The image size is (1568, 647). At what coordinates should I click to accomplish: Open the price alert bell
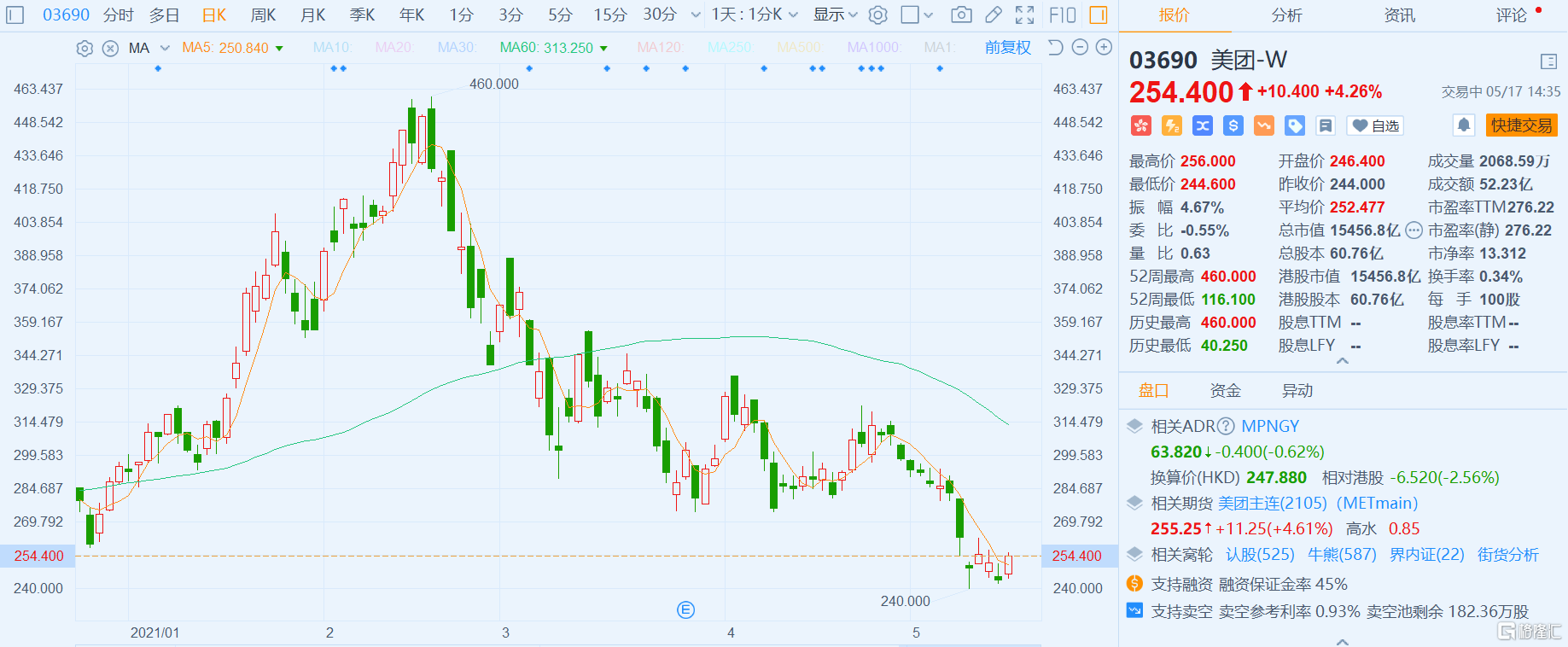tap(1463, 125)
